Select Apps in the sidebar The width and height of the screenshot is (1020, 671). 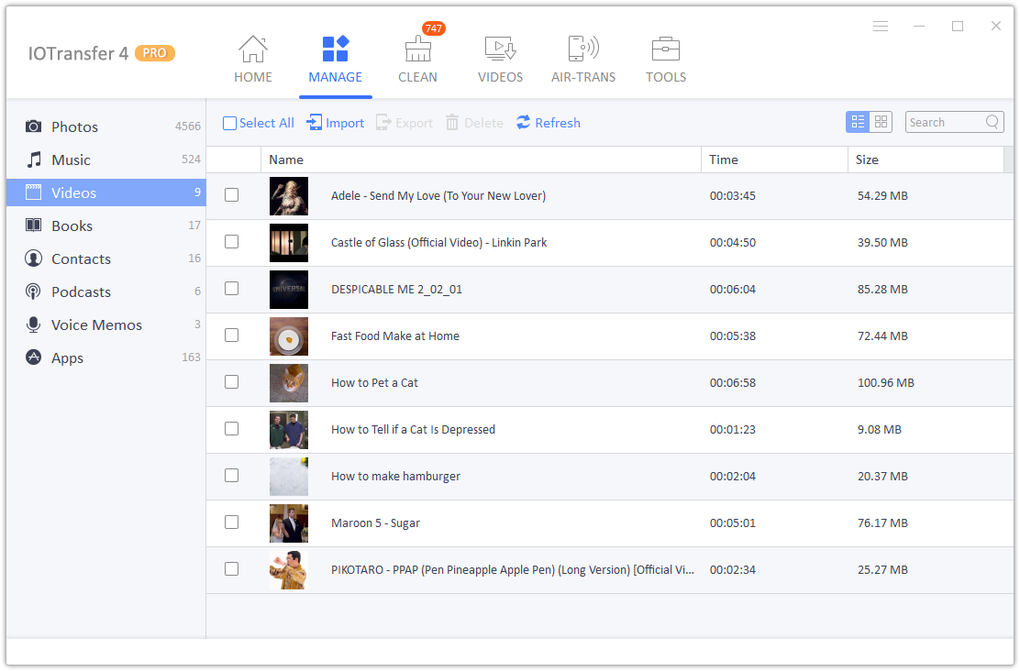click(x=106, y=358)
